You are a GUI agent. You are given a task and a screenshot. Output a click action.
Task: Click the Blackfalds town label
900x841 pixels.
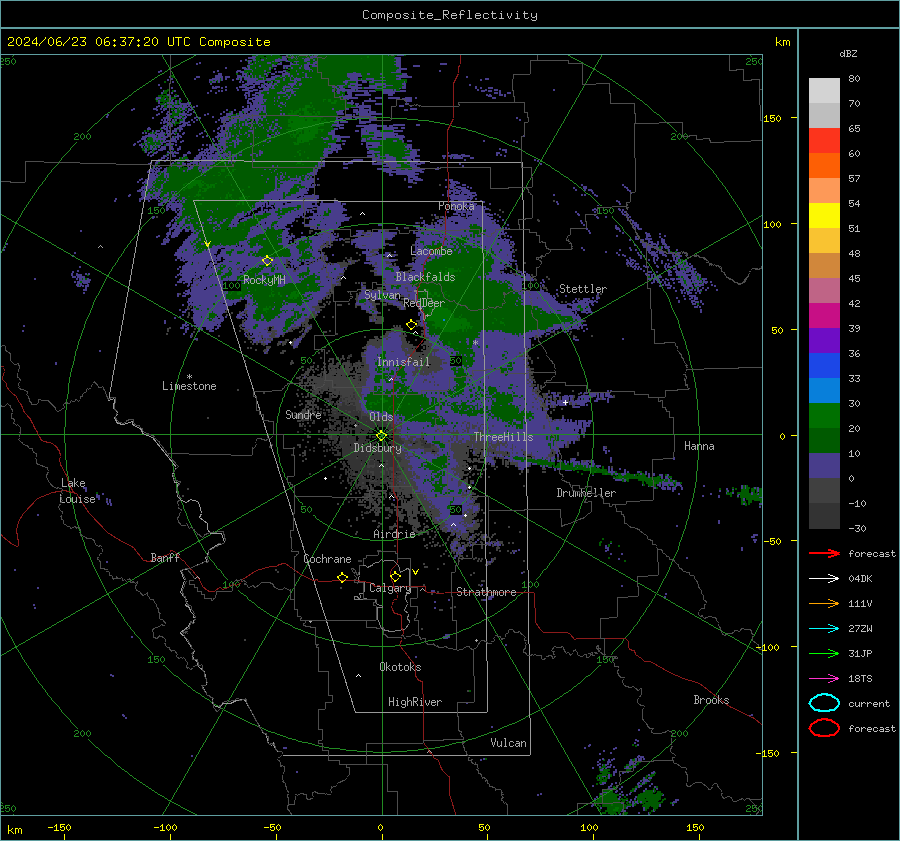click(425, 277)
